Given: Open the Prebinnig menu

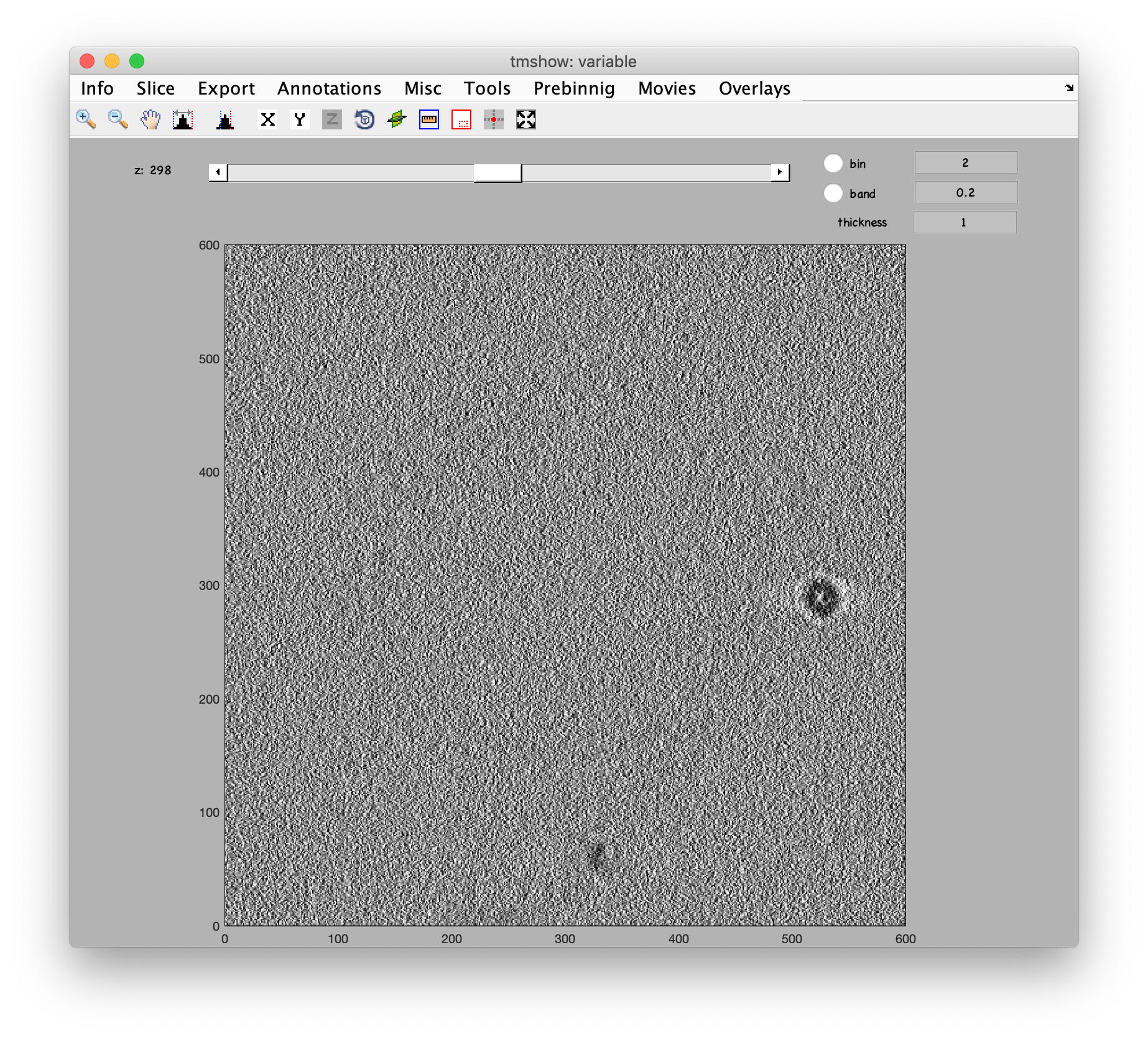Looking at the screenshot, I should pos(574,88).
